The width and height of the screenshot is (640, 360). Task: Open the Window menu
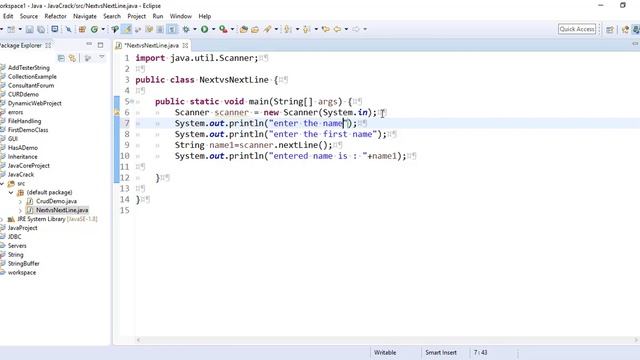[x=180, y=16]
